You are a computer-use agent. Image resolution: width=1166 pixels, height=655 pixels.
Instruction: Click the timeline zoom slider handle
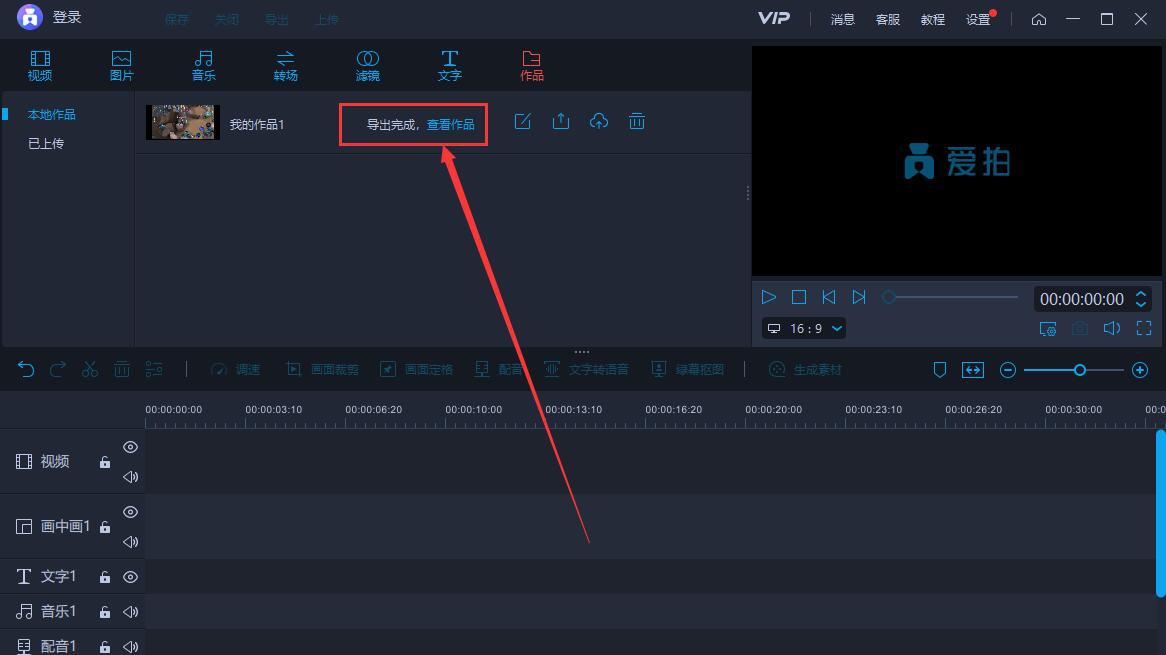click(1080, 370)
